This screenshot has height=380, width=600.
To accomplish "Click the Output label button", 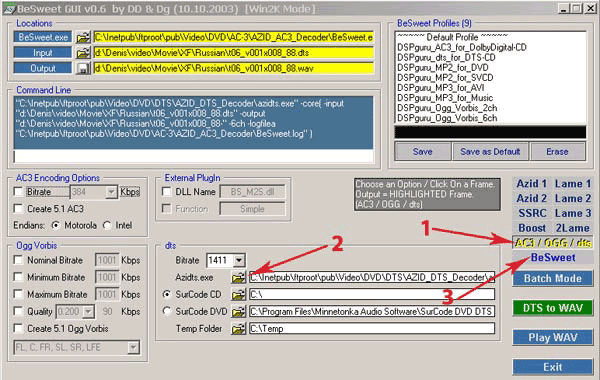I will coord(43,68).
